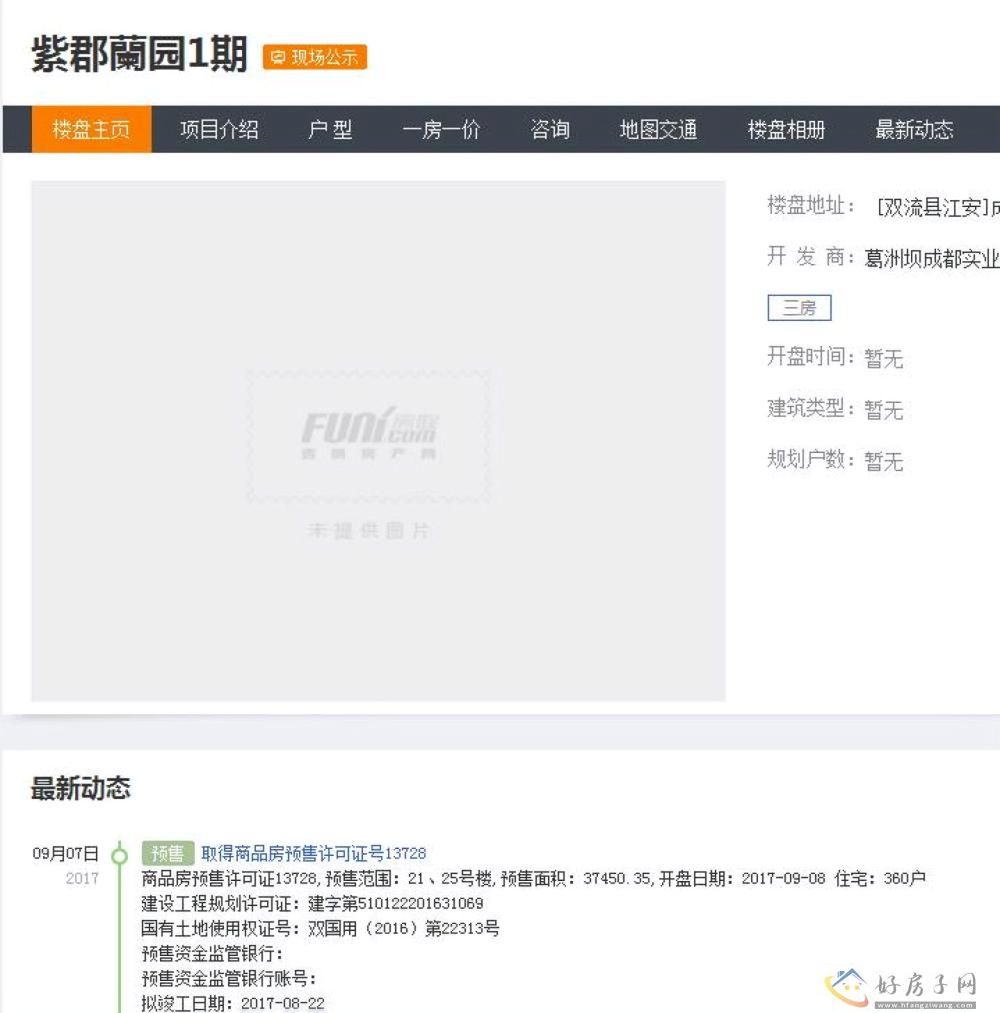Open the 咨询 navigation item
The height and width of the screenshot is (1013, 1000).
[x=549, y=130]
